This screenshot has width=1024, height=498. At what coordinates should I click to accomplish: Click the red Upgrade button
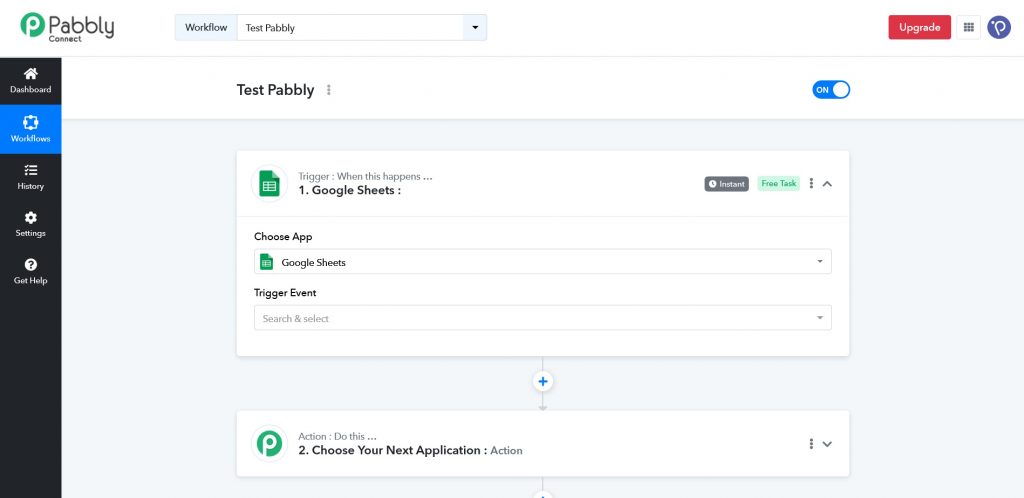click(x=919, y=28)
